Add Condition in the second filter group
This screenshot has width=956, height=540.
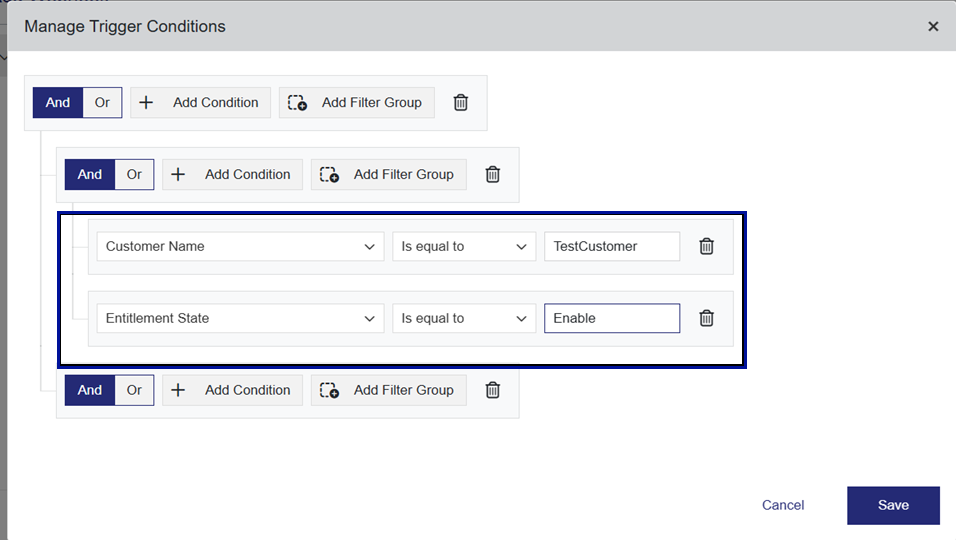232,174
